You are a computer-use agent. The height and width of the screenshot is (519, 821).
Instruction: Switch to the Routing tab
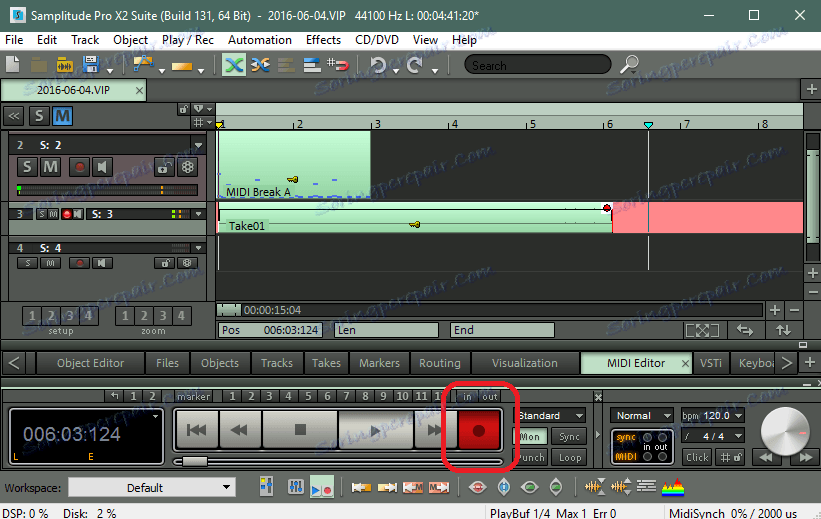tap(439, 363)
